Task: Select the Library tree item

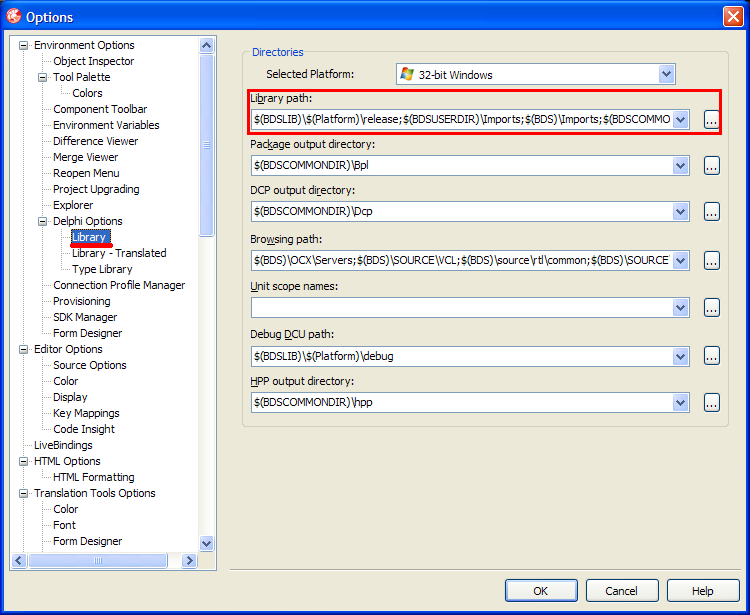Action: (x=90, y=237)
